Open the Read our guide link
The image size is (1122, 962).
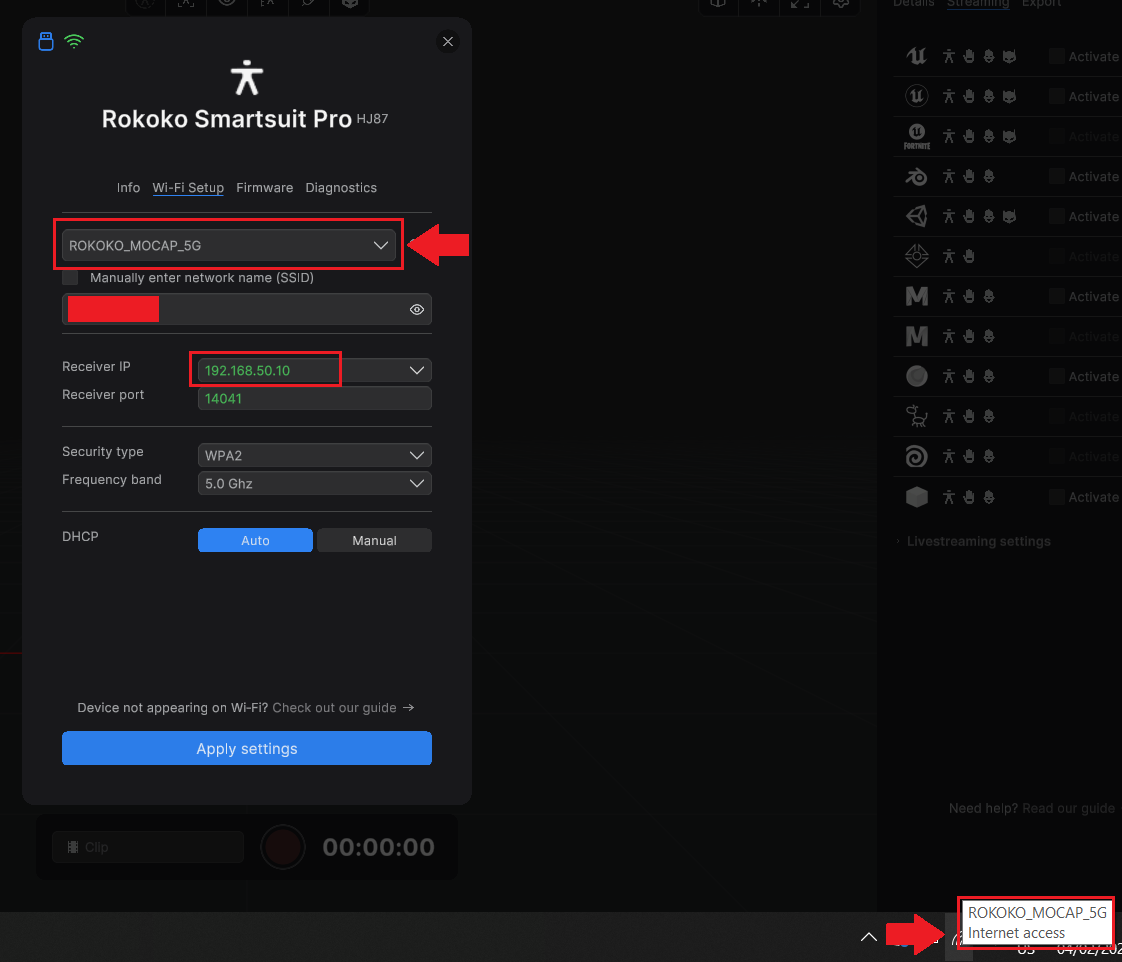(x=1068, y=808)
